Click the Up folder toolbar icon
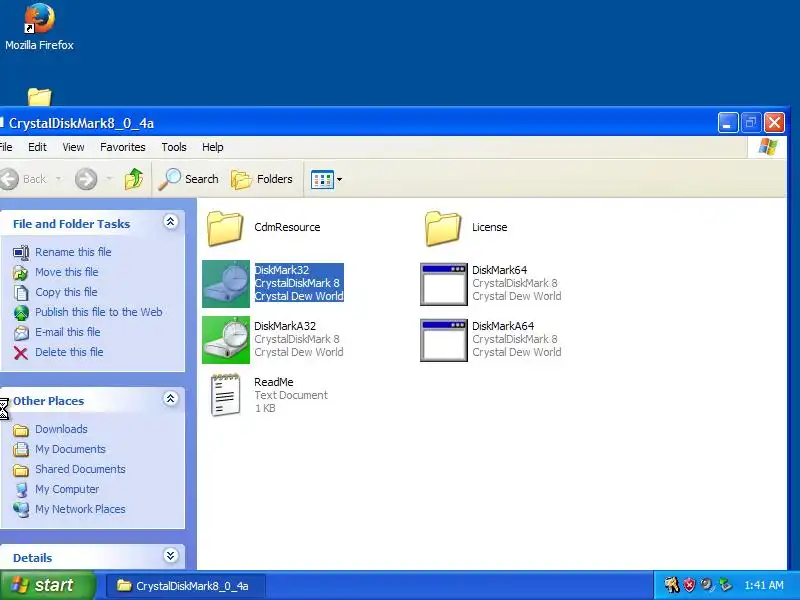Viewport: 800px width, 600px height. coord(134,179)
